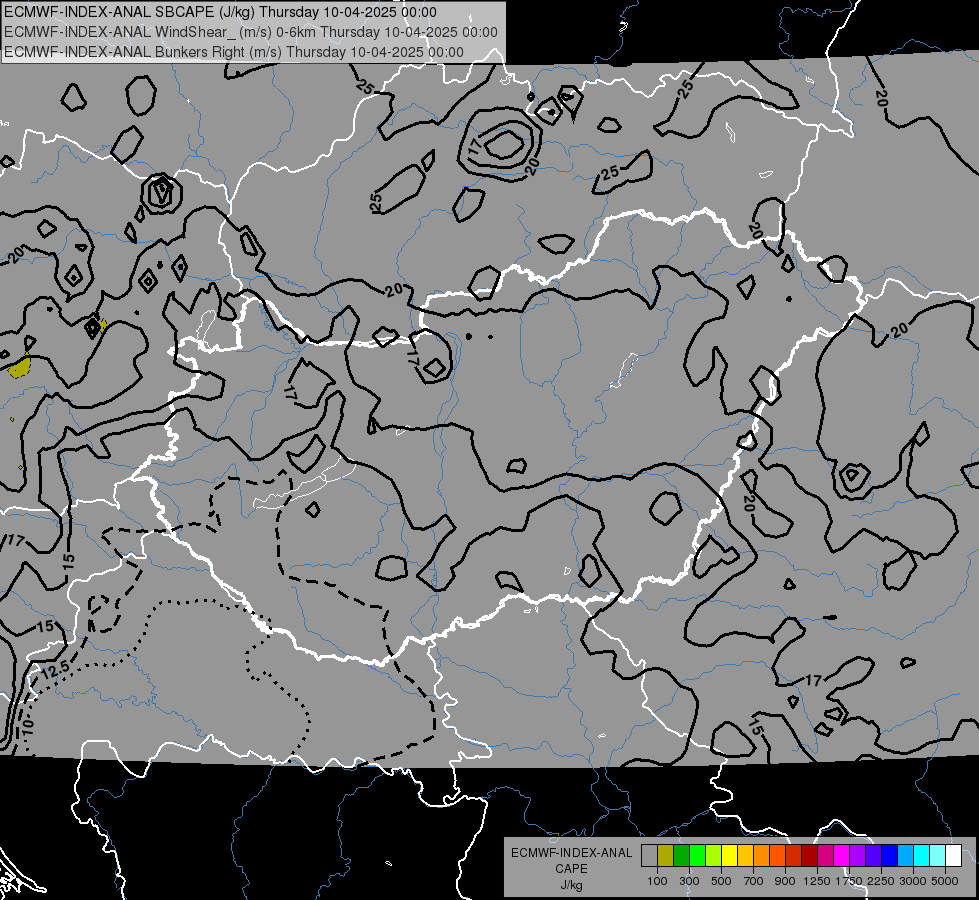979x900 pixels.
Task: Select the SBCAPE (J/kg) title line
Action: coord(221,12)
